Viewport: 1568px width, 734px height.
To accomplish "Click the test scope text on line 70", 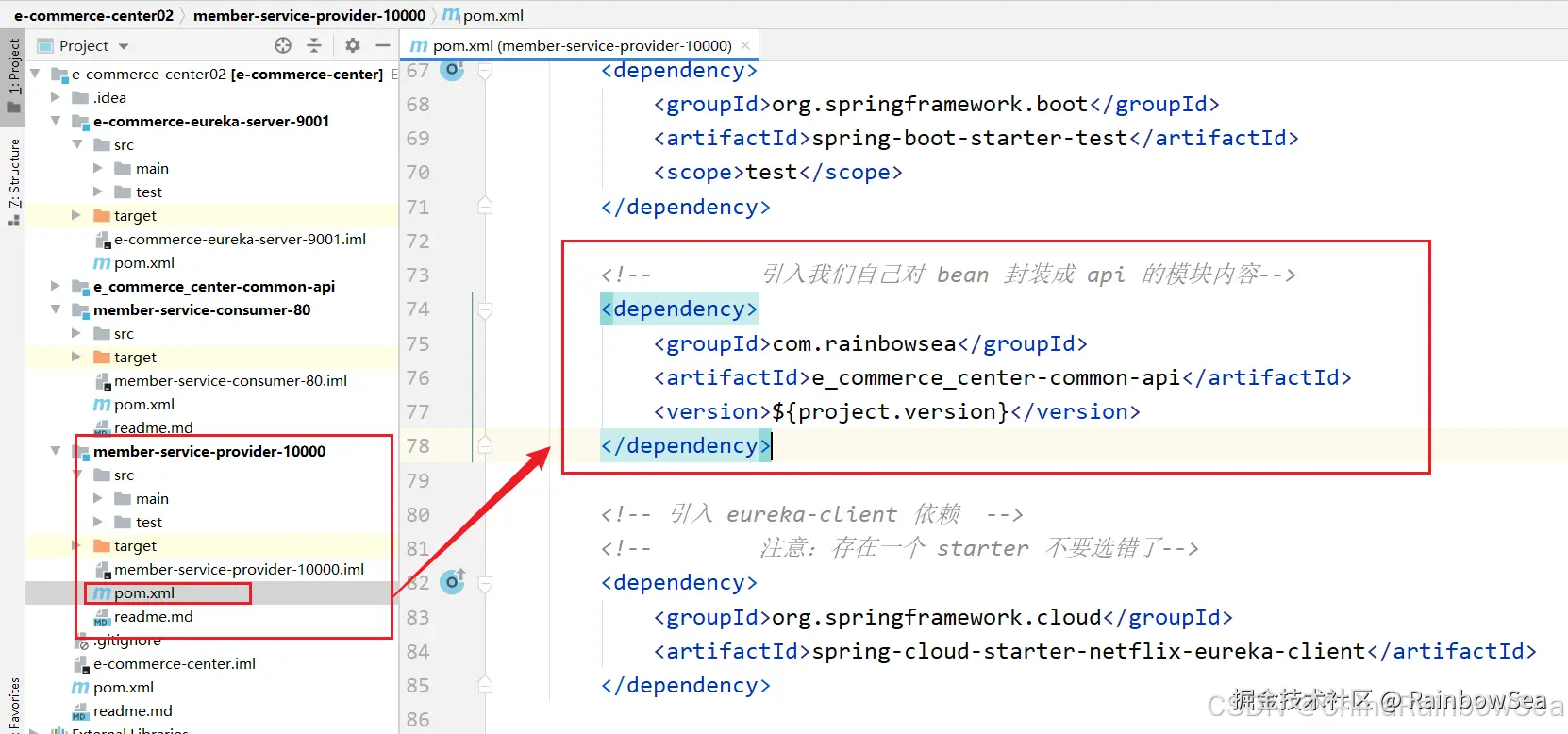I will [x=772, y=172].
